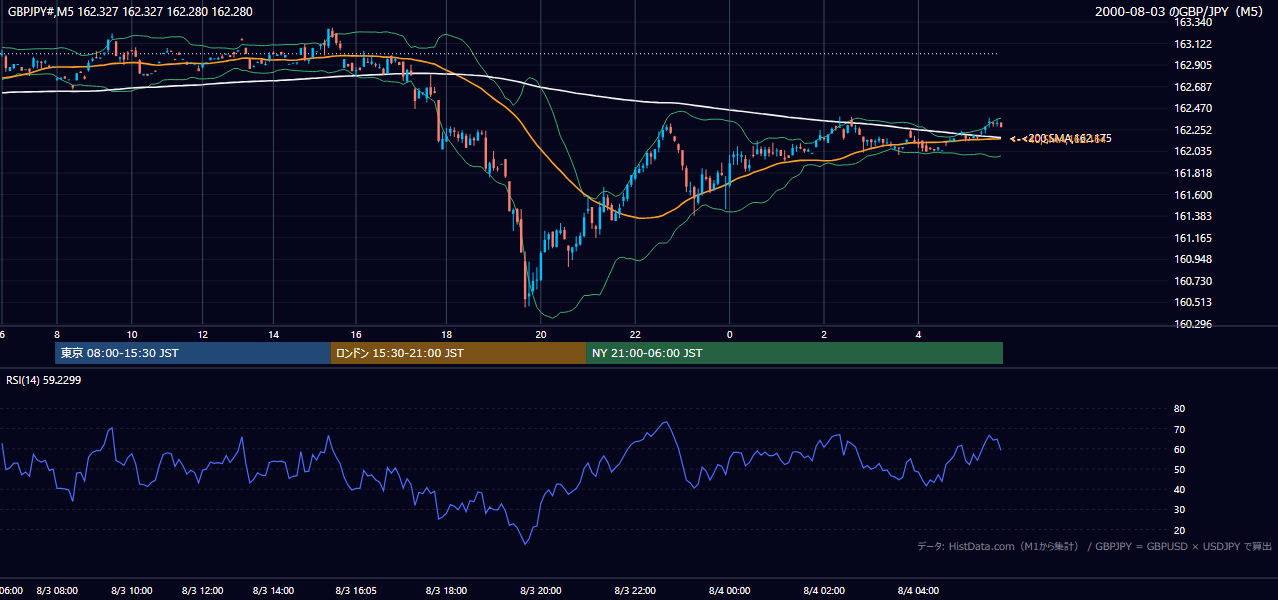Click RSI scale value 40
Screen dimensions: 1278x600
1179,489
